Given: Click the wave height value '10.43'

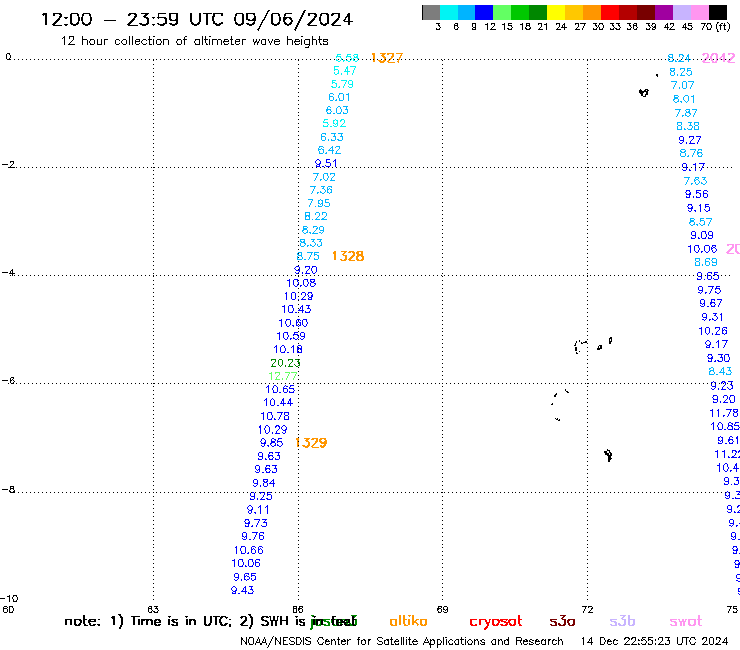Looking at the screenshot, I should pyautogui.click(x=296, y=309).
